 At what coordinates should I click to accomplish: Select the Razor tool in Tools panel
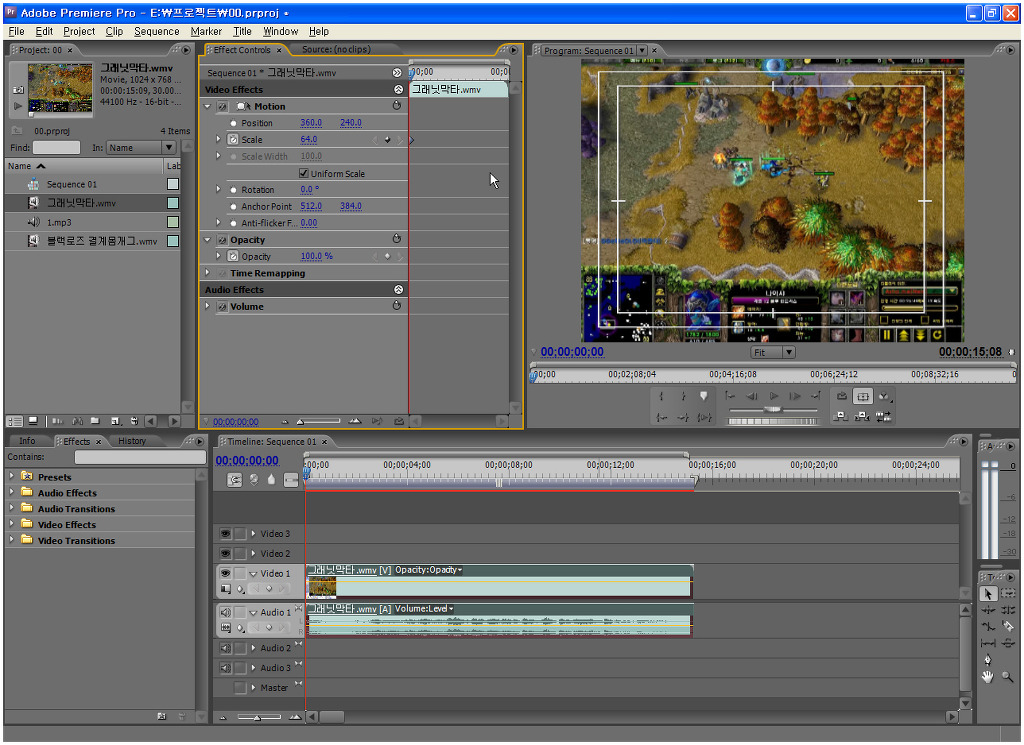click(x=1007, y=625)
